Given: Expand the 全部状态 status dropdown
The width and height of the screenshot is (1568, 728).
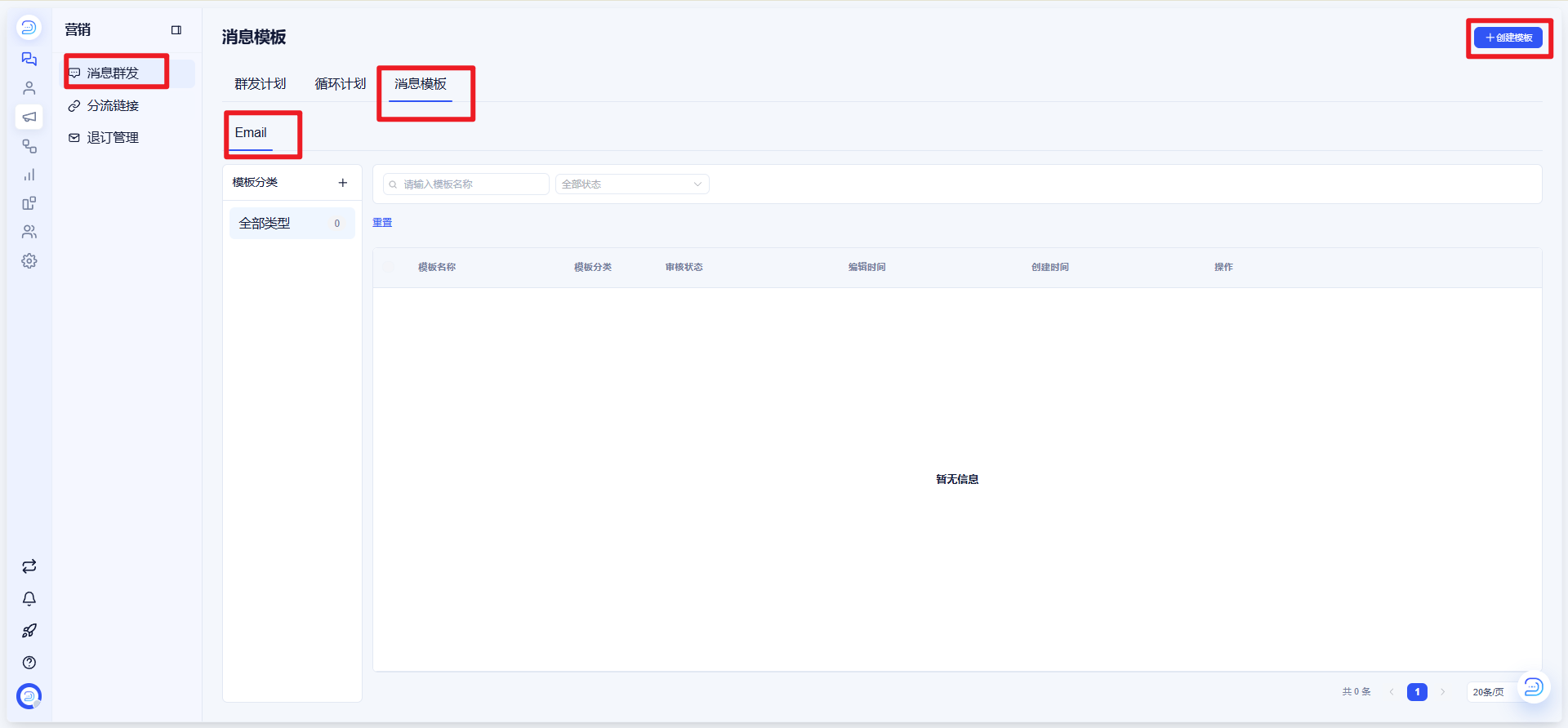Looking at the screenshot, I should 632,184.
